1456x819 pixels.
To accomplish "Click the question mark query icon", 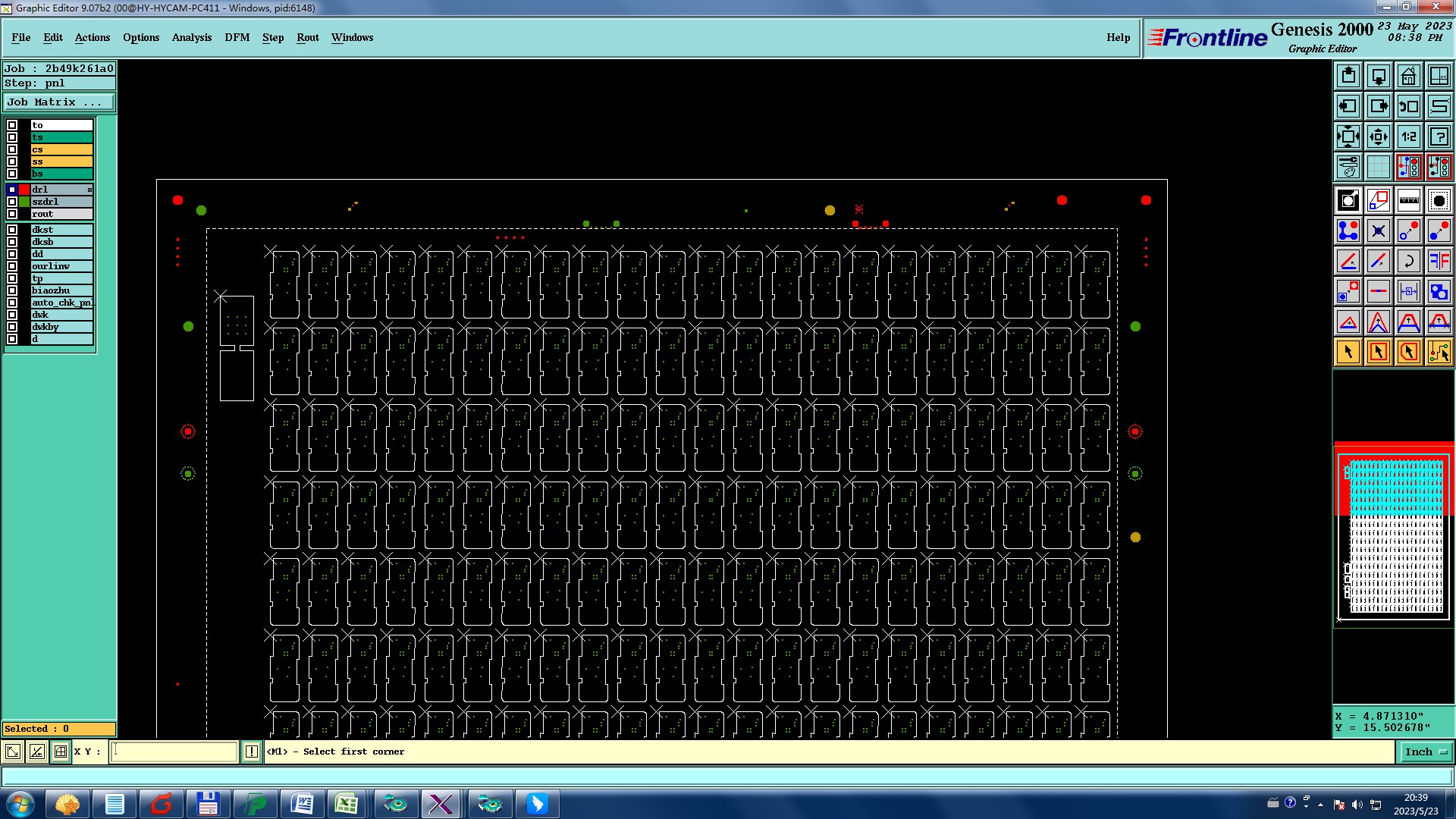I will coord(1439,136).
